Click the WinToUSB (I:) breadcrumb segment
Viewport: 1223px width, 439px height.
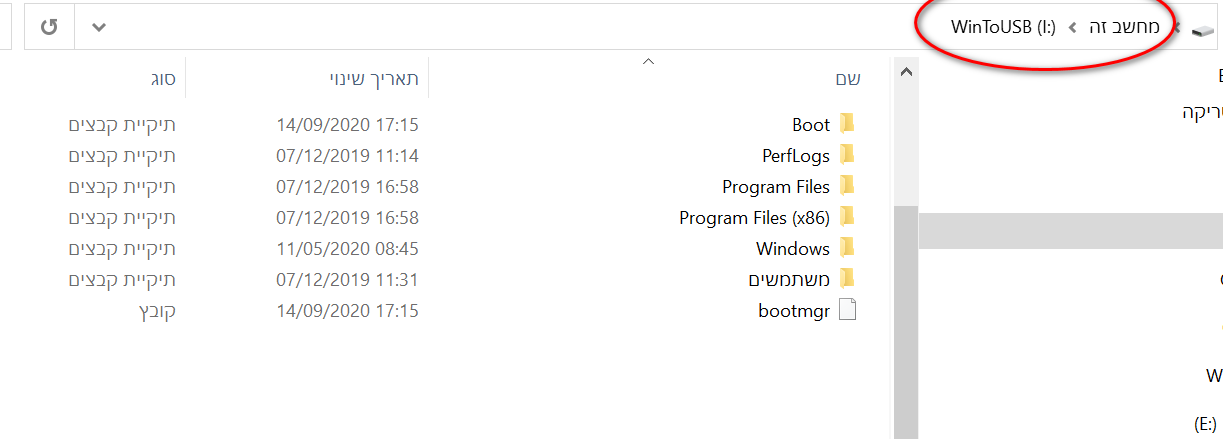pyautogui.click(x=1003, y=27)
